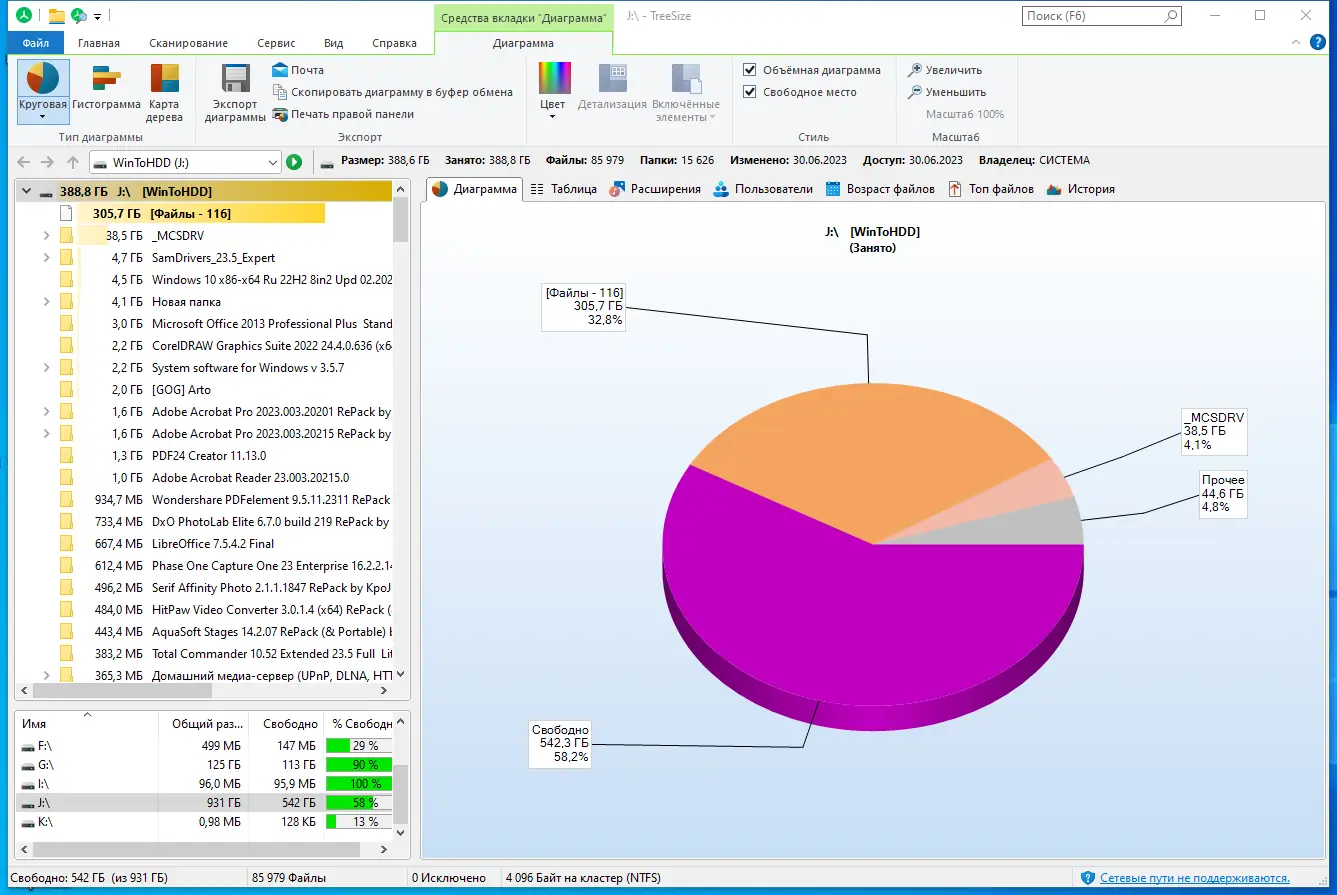
Task: Expand System software for Windows folder
Action: pos(46,367)
